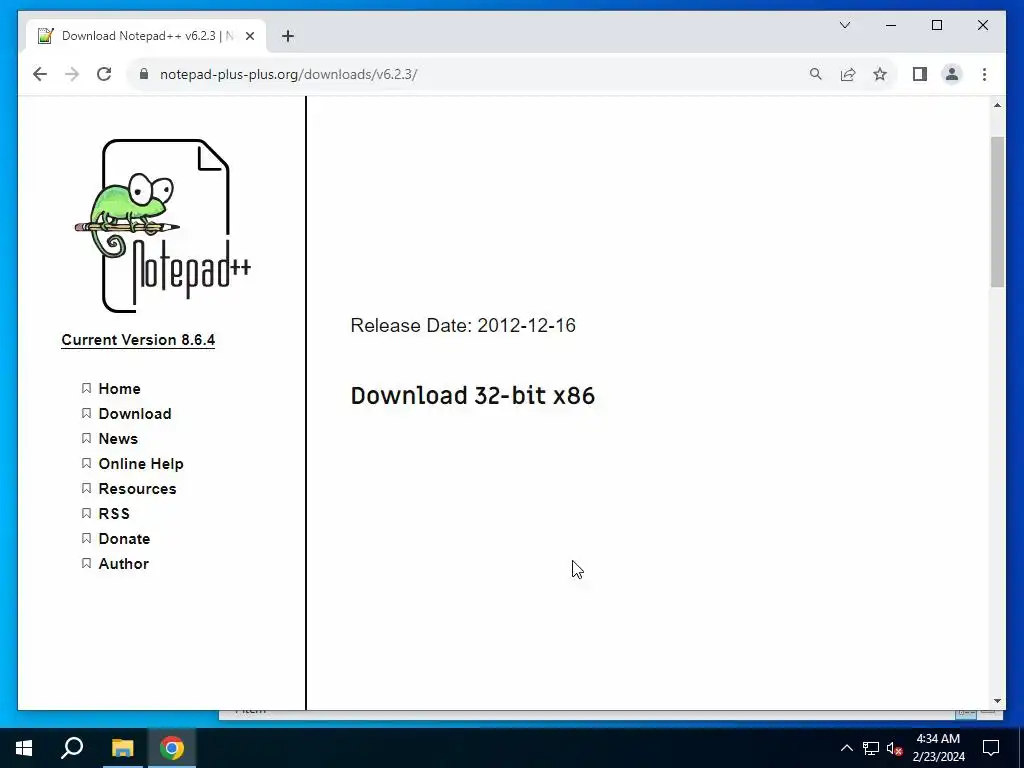Open the Download menu link

(135, 413)
